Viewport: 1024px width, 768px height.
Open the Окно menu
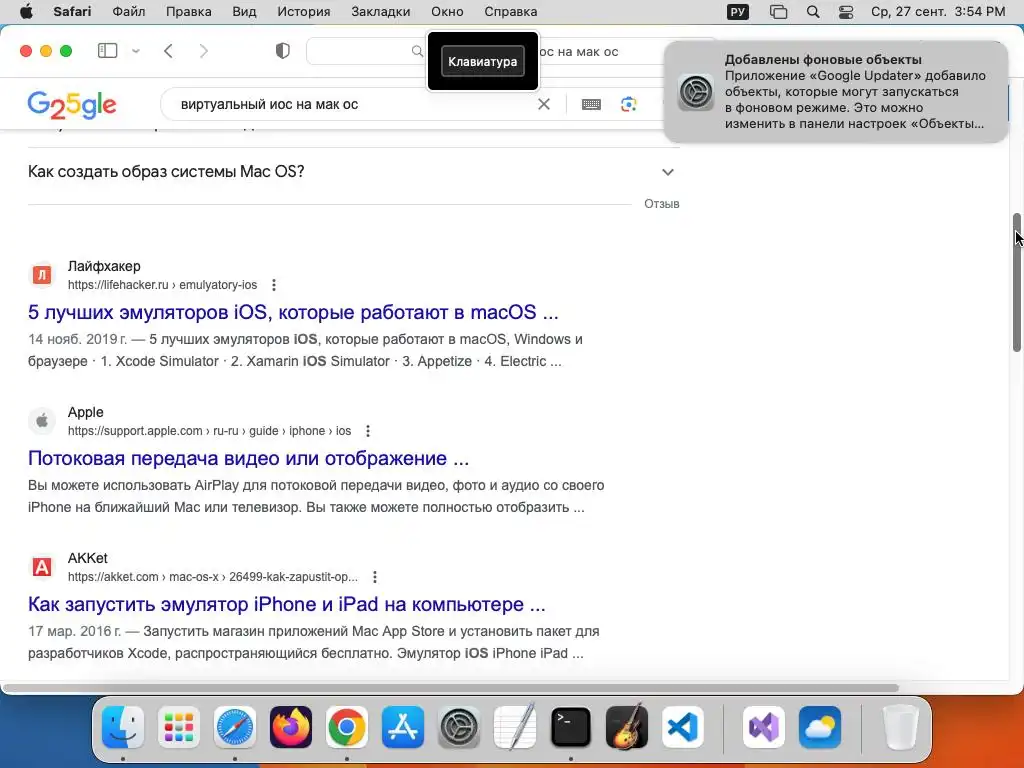(x=447, y=11)
